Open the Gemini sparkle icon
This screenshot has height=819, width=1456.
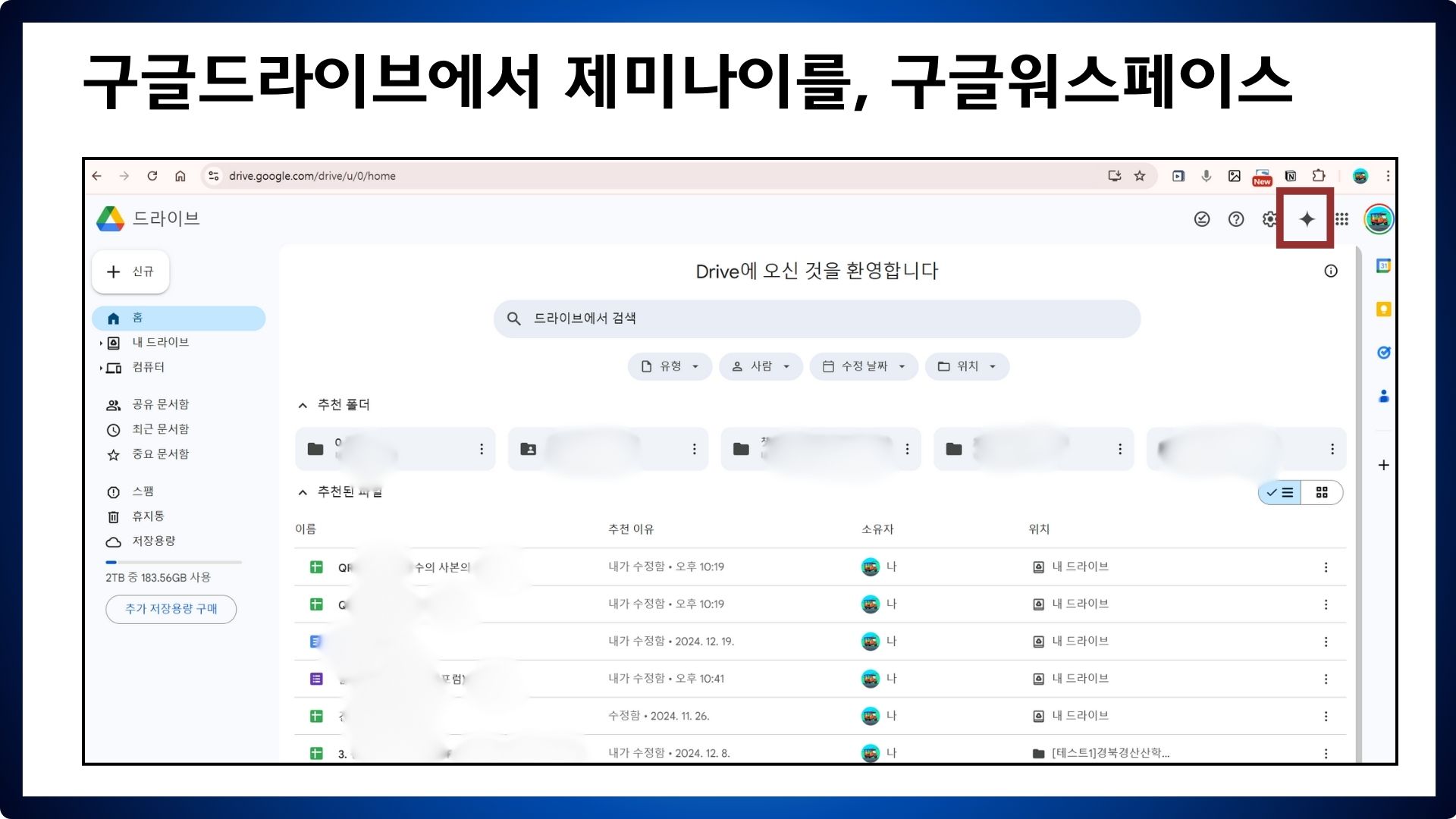coord(1306,219)
